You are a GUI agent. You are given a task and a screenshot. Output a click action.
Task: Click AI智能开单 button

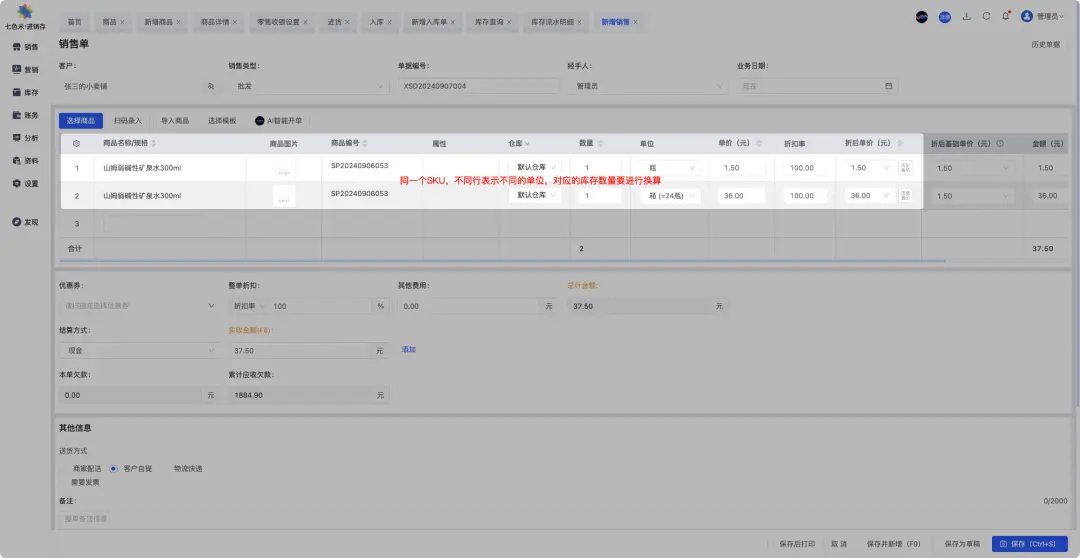point(278,120)
